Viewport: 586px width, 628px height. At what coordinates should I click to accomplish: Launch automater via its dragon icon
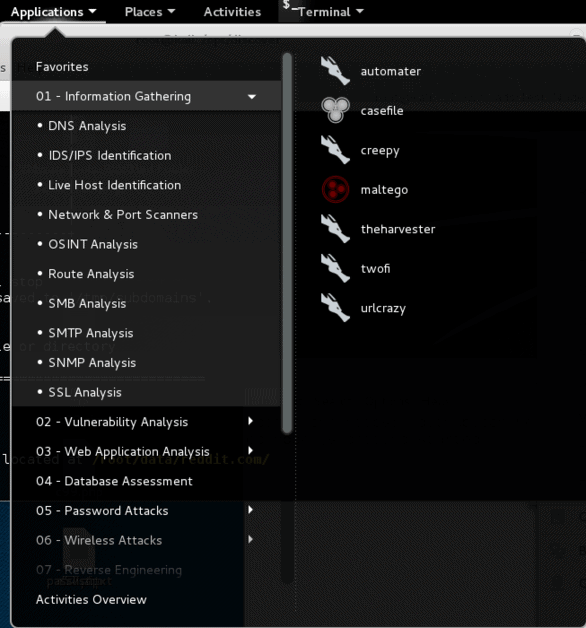pyautogui.click(x=335, y=71)
